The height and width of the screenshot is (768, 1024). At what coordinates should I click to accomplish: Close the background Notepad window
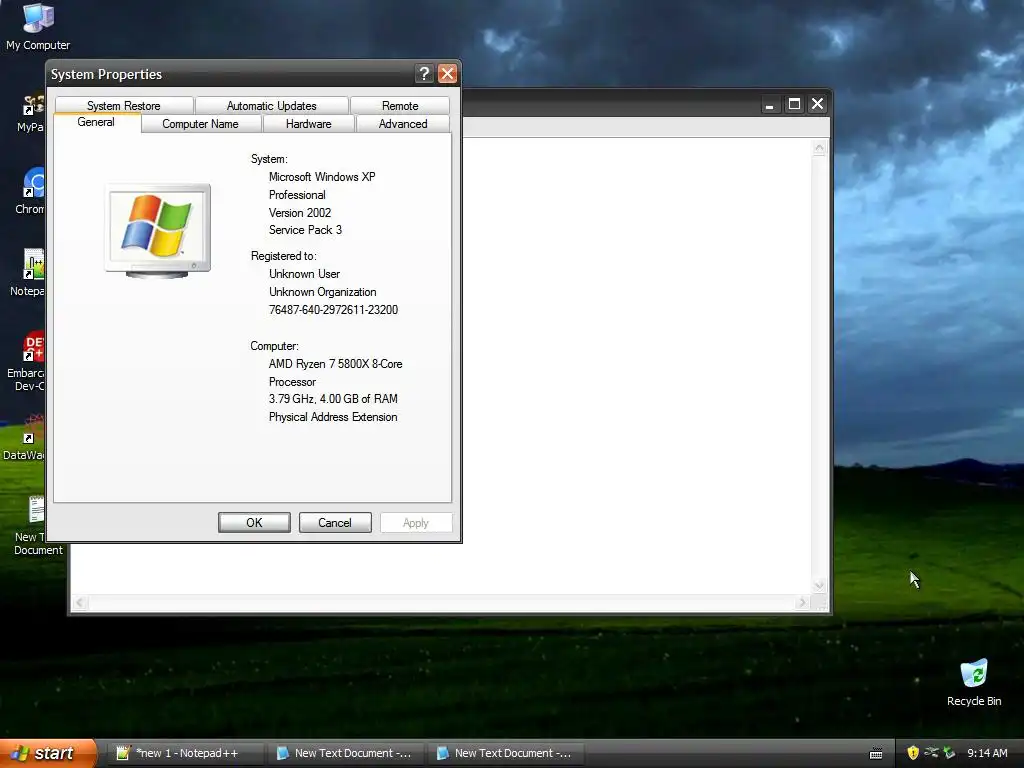point(818,104)
